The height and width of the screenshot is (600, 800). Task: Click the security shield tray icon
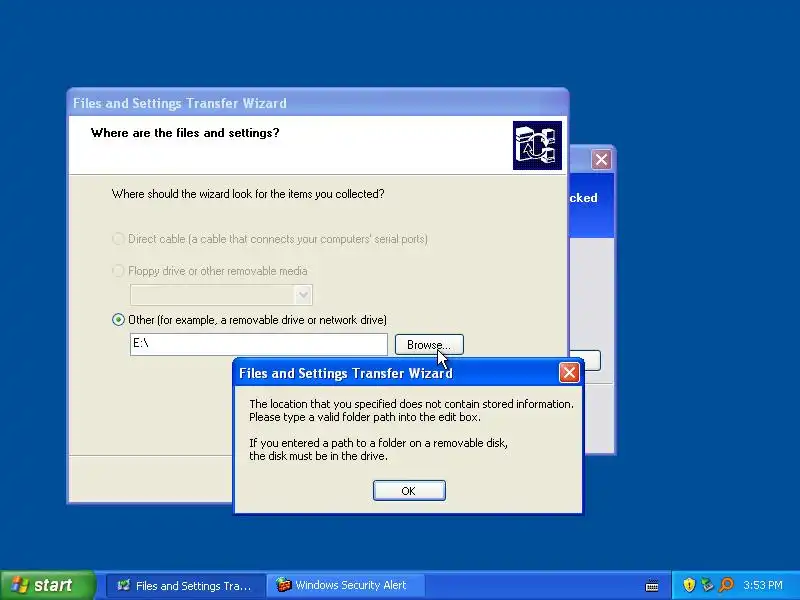[689, 585]
